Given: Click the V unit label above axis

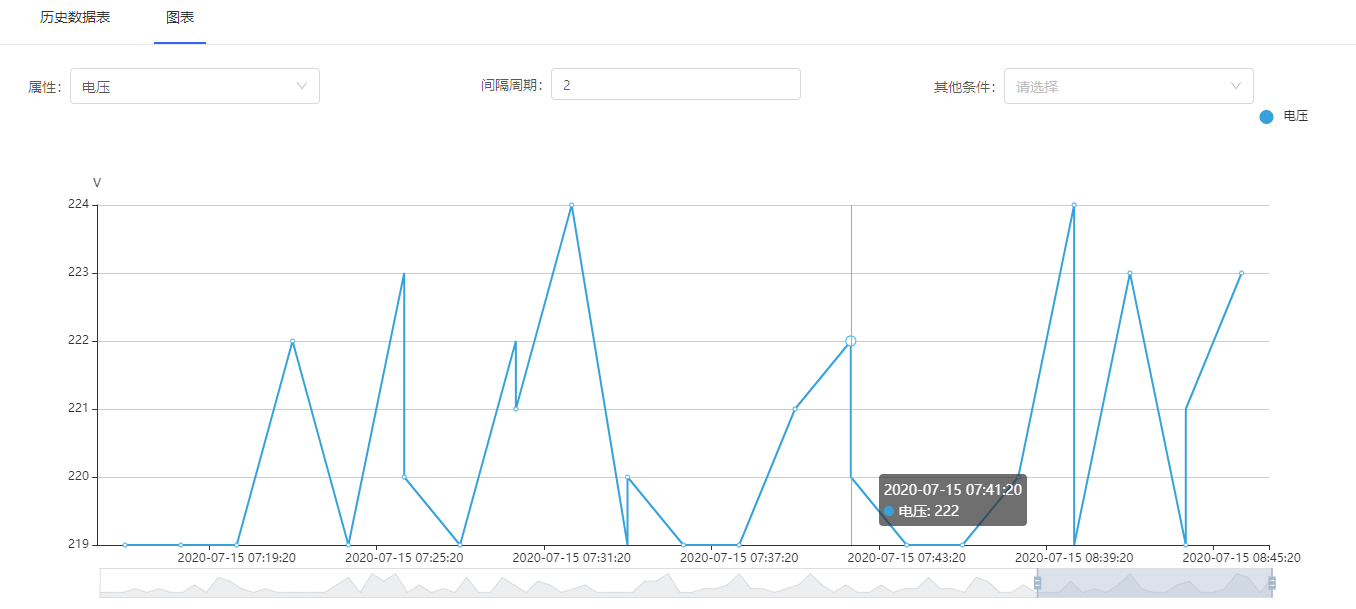Looking at the screenshot, I should (97, 183).
